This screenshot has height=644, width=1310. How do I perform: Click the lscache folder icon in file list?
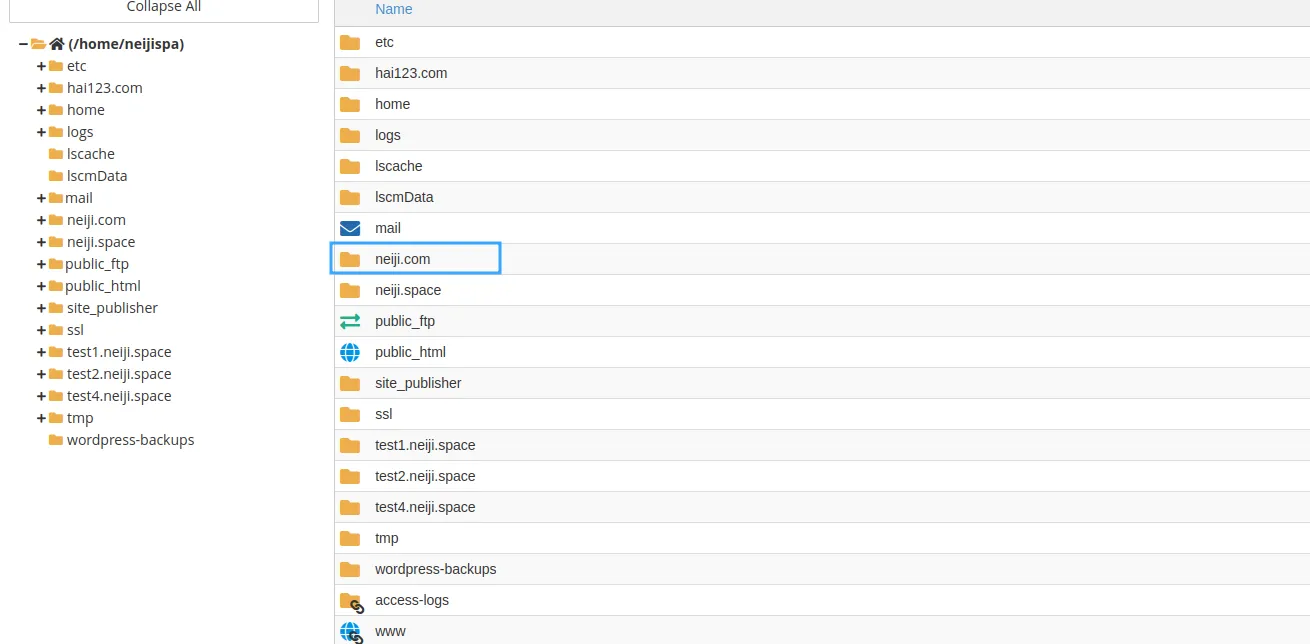(349, 166)
